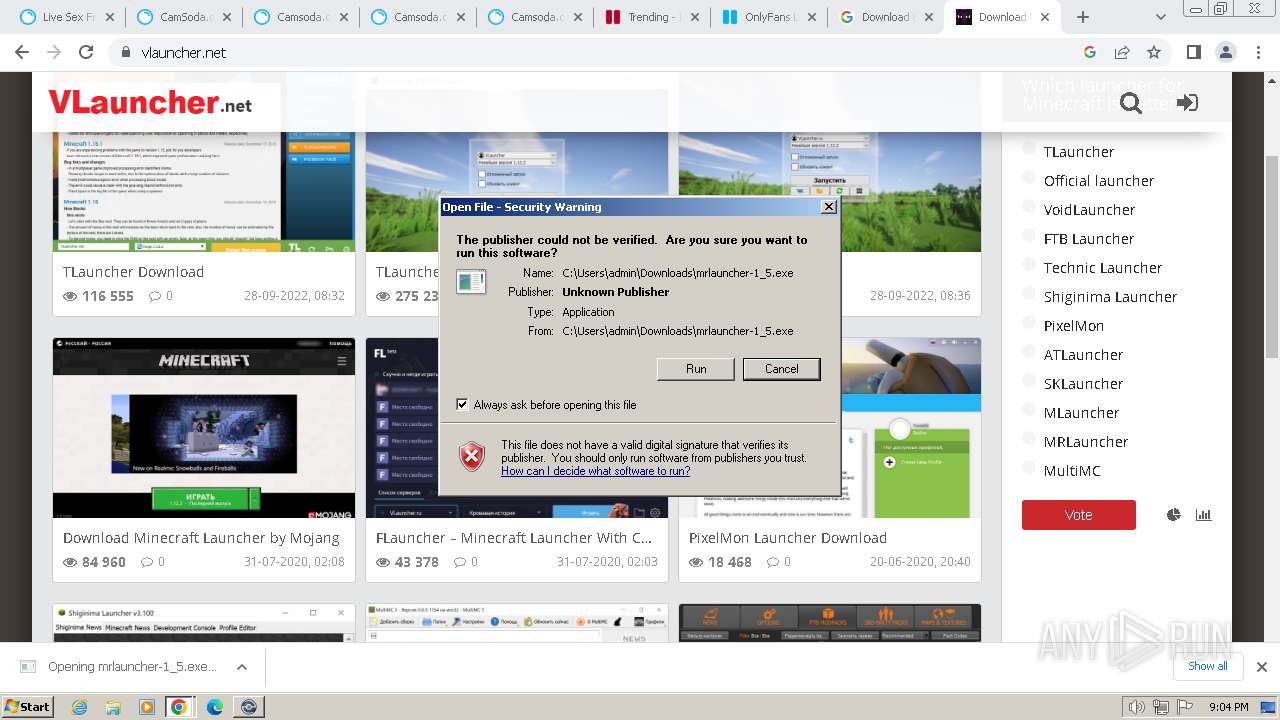
Task: Select MRLauncher poll option
Action: coord(1029,439)
